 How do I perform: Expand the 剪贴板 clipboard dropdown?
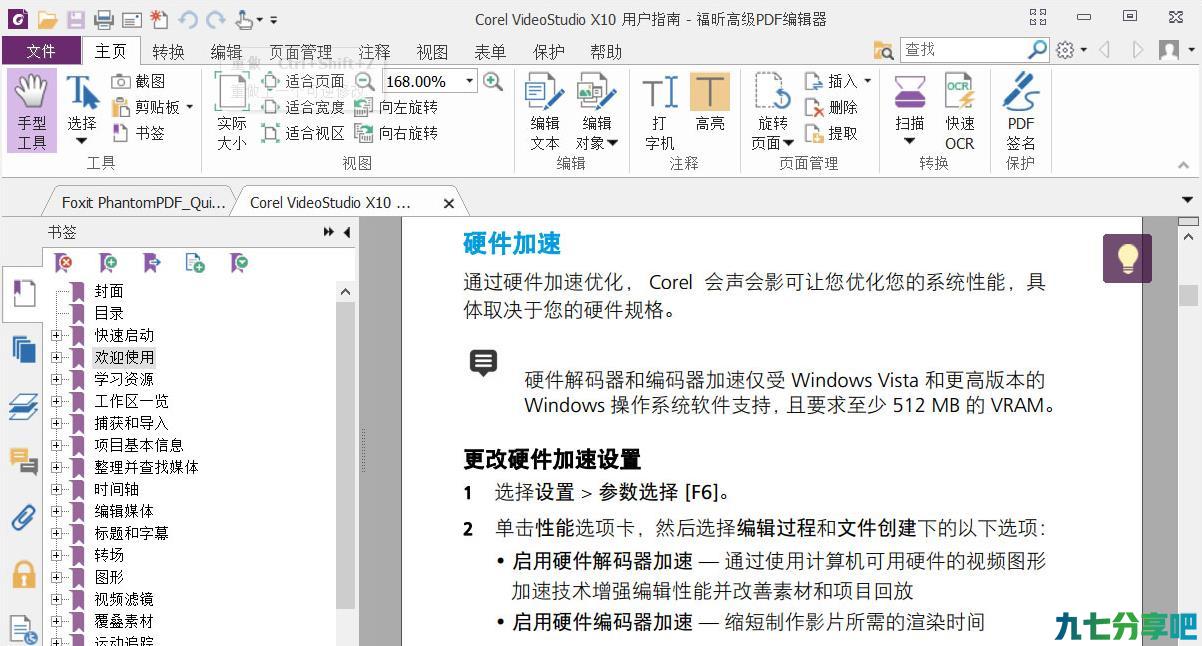point(189,107)
